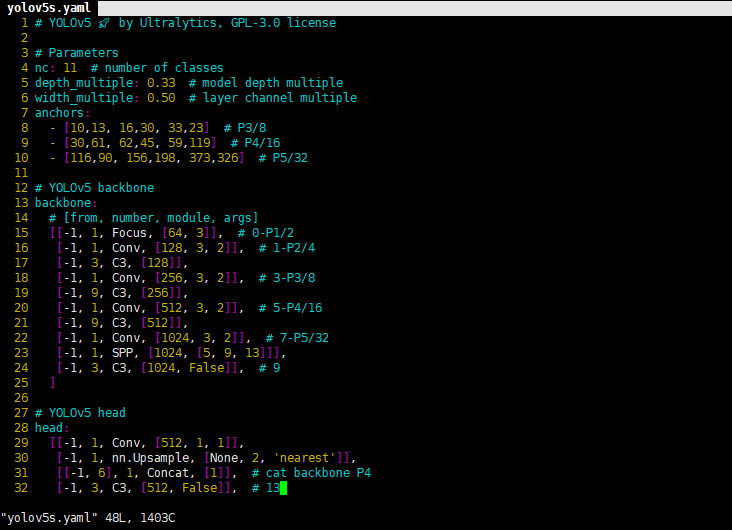
Task: Click the value 0.50
Action: point(161,98)
